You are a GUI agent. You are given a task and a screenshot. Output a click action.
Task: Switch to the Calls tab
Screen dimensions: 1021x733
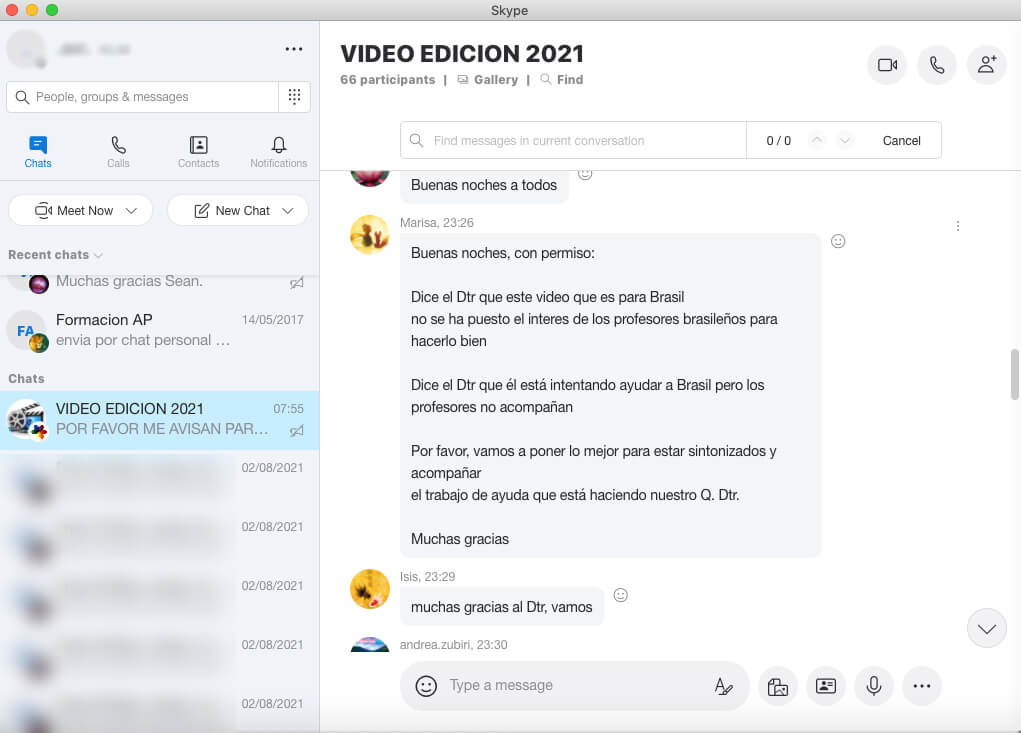click(x=118, y=152)
